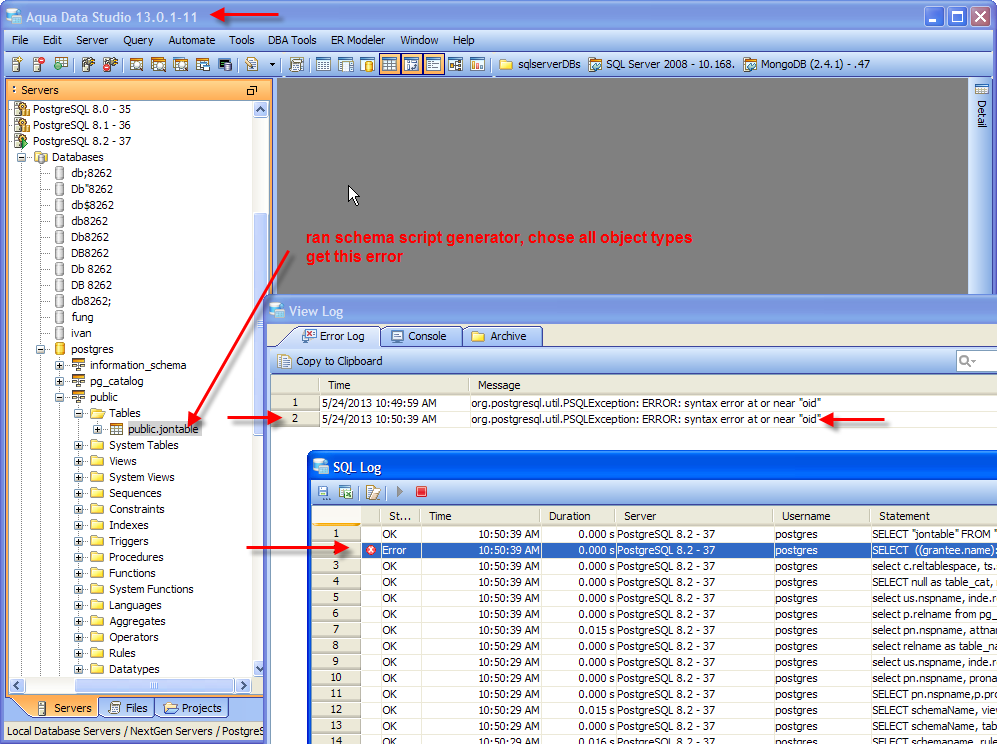Click the delete server icon in toolbar

coord(39,64)
